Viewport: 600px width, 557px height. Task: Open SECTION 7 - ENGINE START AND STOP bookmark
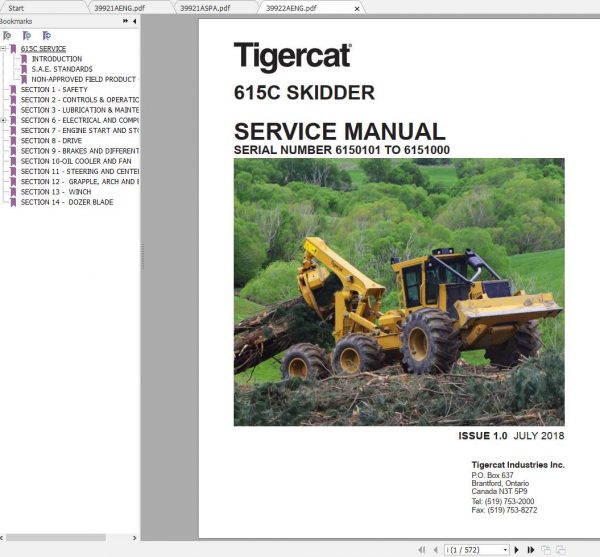pyautogui.click(x=80, y=130)
